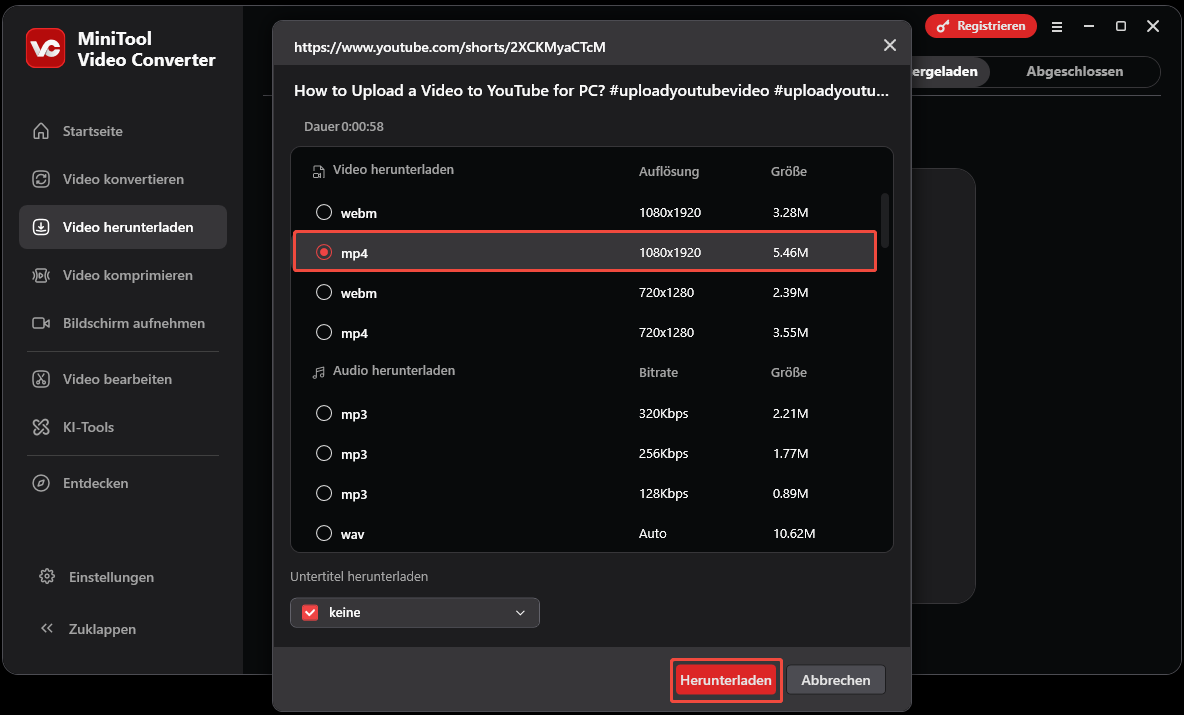Click the Startseite home icon
This screenshot has height=715, width=1184.
tap(41, 131)
